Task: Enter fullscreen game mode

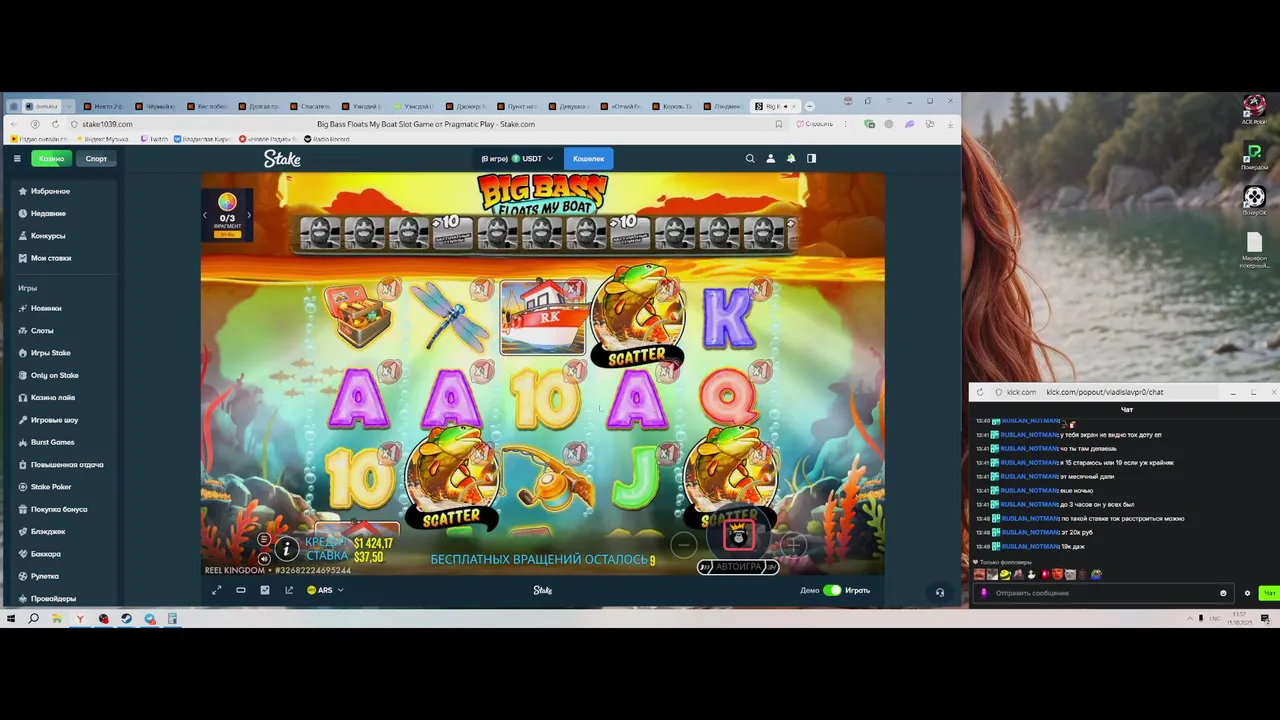Action: (217, 590)
